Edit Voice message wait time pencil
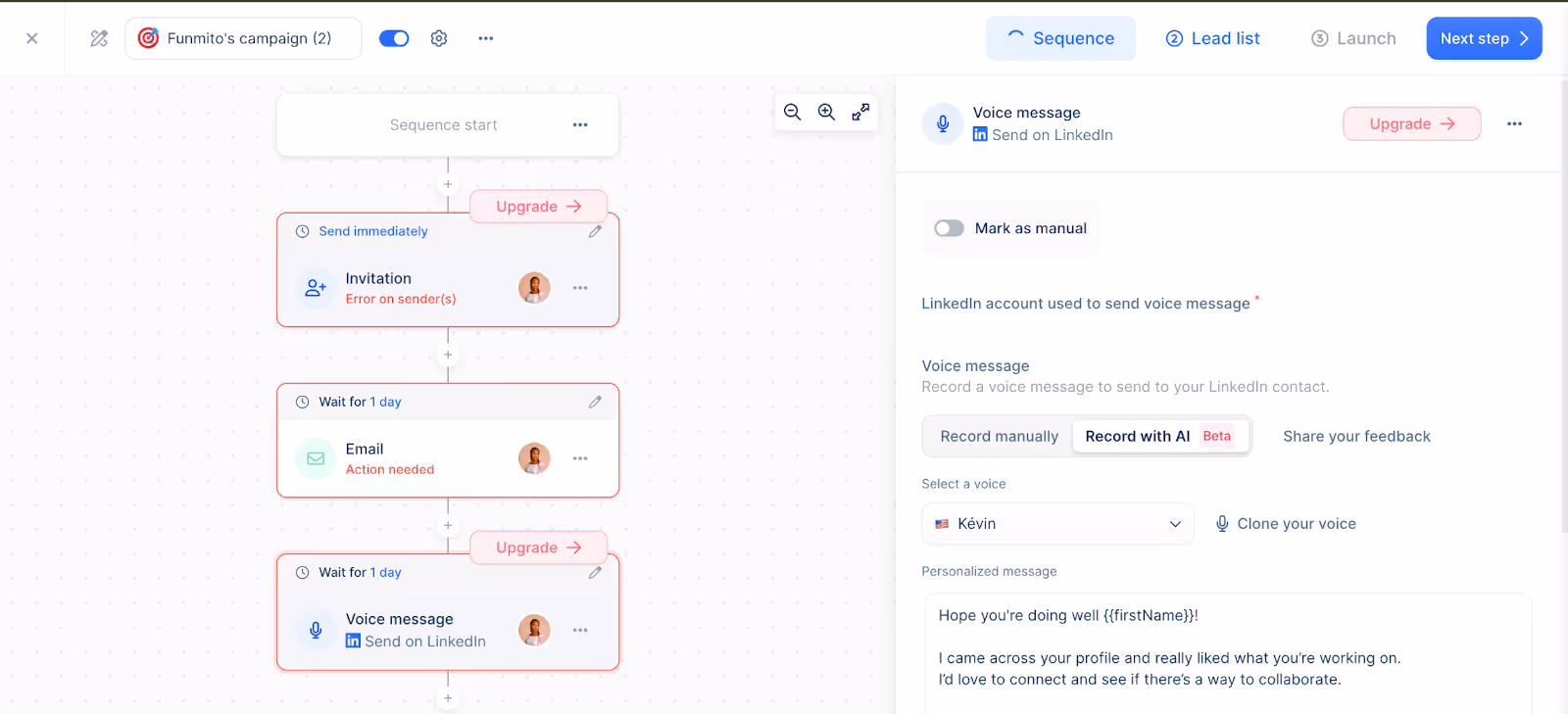 pyautogui.click(x=595, y=572)
